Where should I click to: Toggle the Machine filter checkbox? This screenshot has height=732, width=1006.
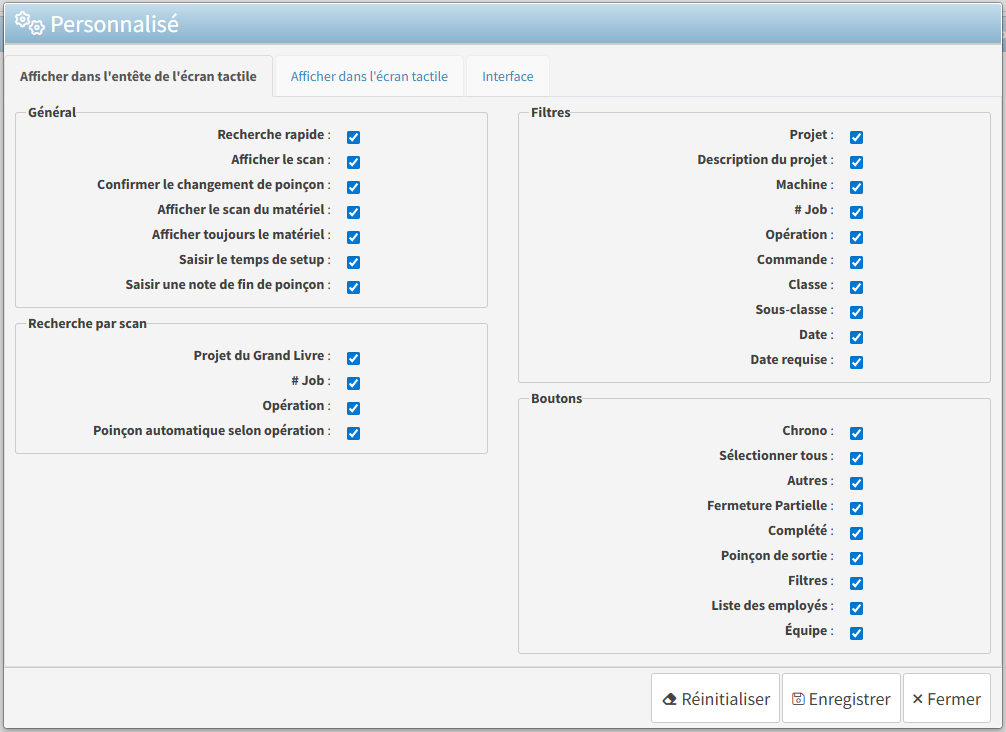pos(856,187)
